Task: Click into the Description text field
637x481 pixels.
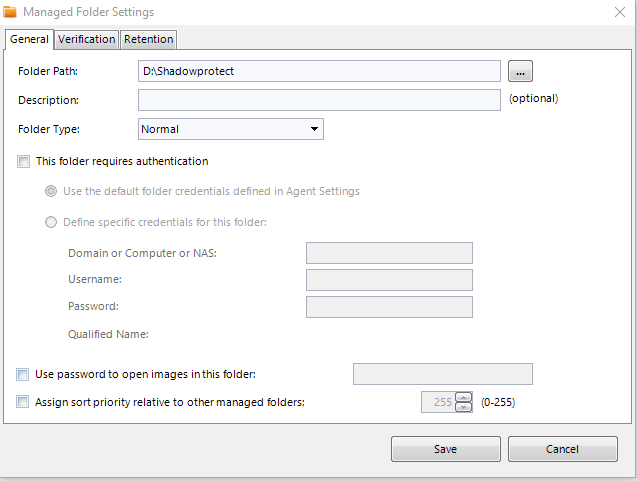Action: 319,100
